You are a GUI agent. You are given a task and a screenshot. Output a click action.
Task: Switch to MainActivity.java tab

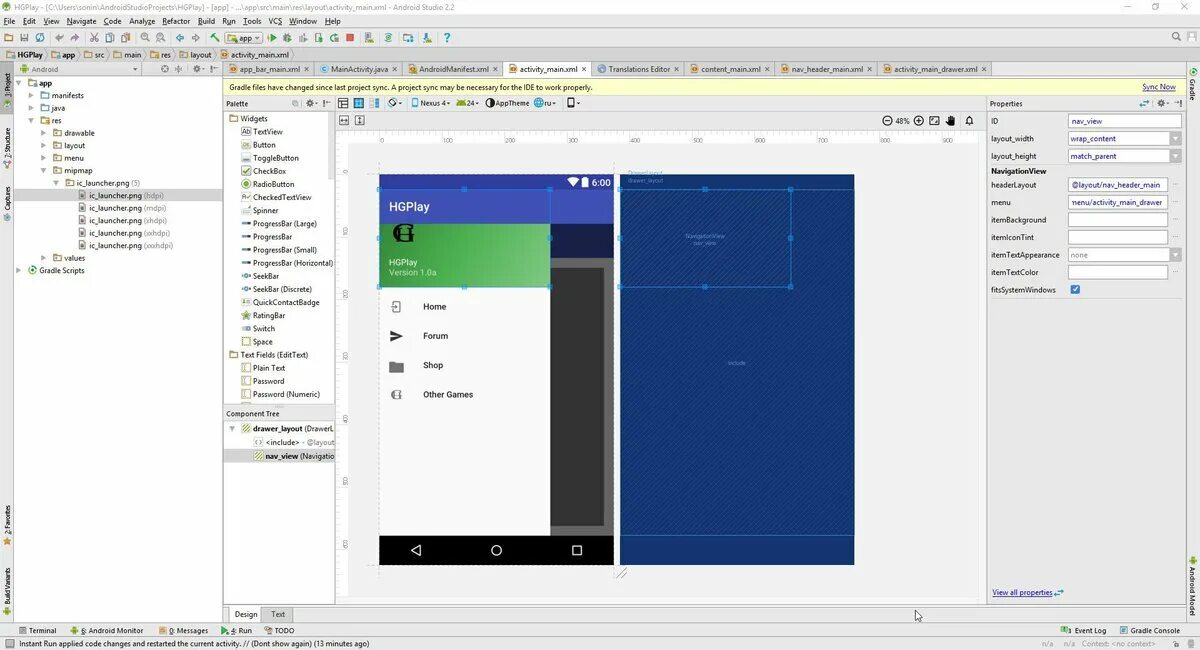pyautogui.click(x=359, y=69)
